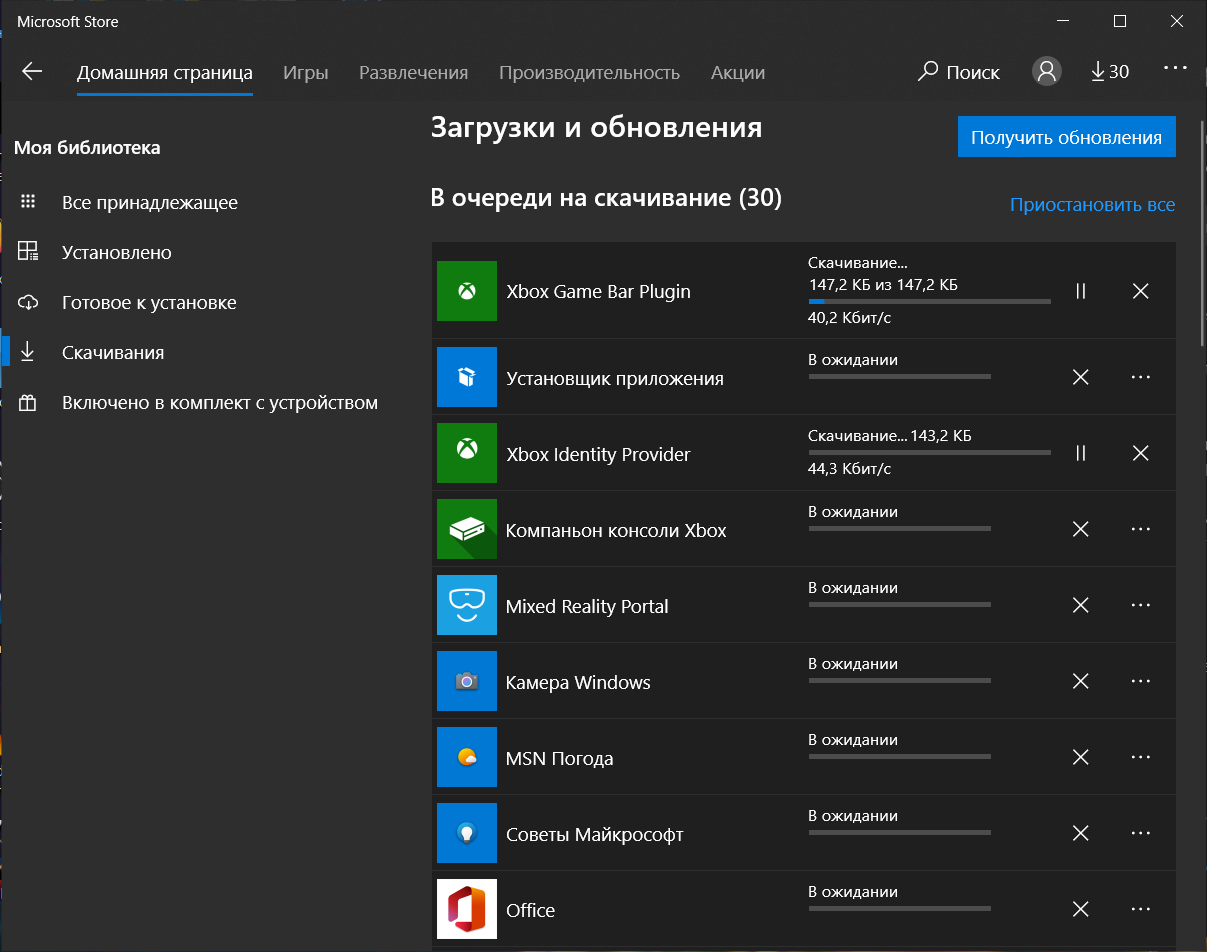Click the Mixed Reality Portal app icon
1207x952 pixels.
point(467,605)
